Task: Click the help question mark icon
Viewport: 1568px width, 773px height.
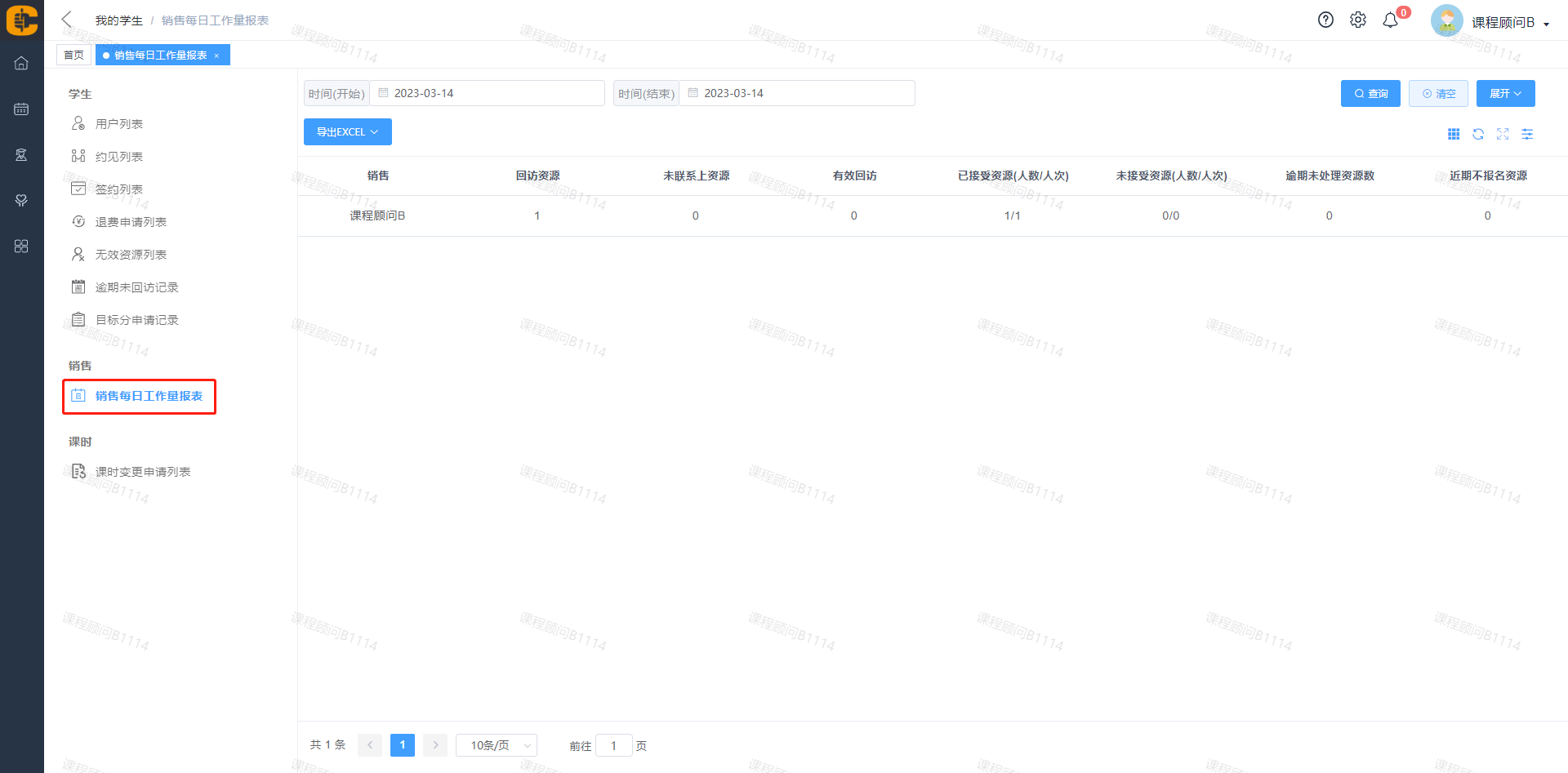Action: (x=1325, y=20)
